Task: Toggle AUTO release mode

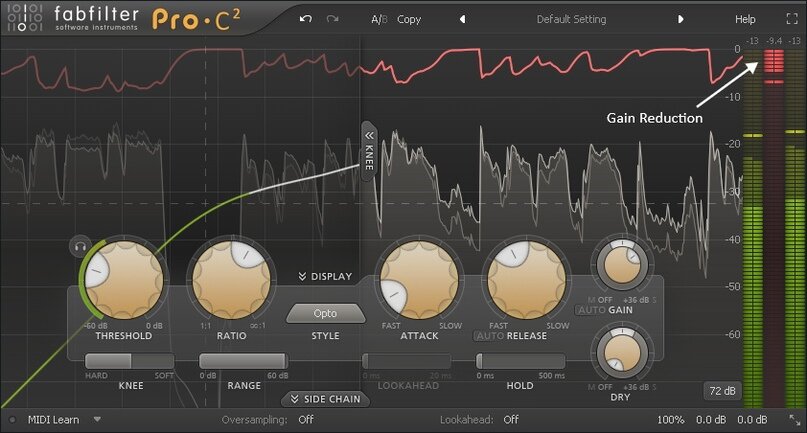Action: pyautogui.click(x=489, y=336)
